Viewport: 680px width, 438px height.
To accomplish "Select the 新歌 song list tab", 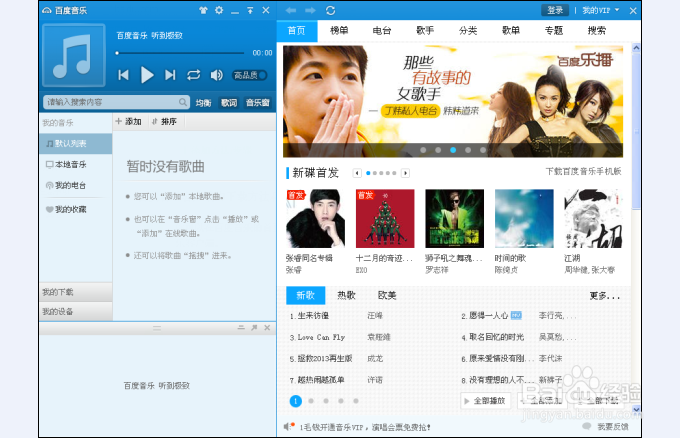I will tap(306, 295).
